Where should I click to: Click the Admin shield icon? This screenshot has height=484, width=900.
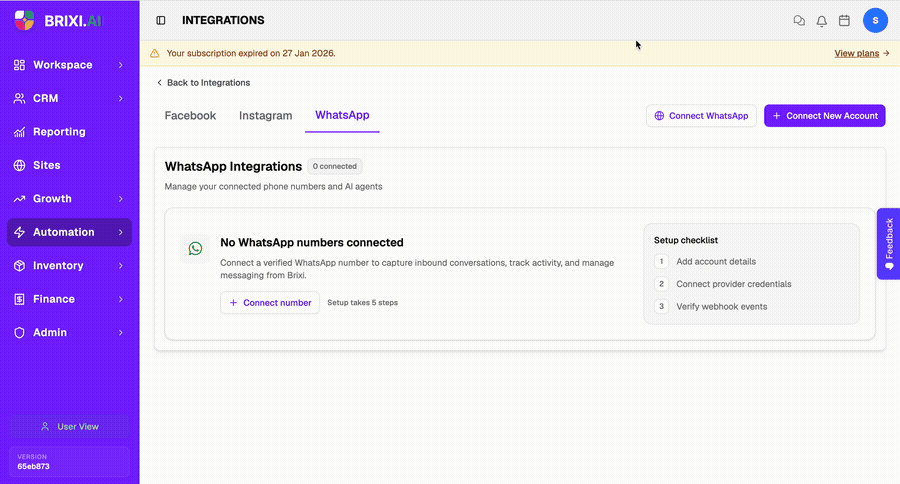[x=20, y=333]
